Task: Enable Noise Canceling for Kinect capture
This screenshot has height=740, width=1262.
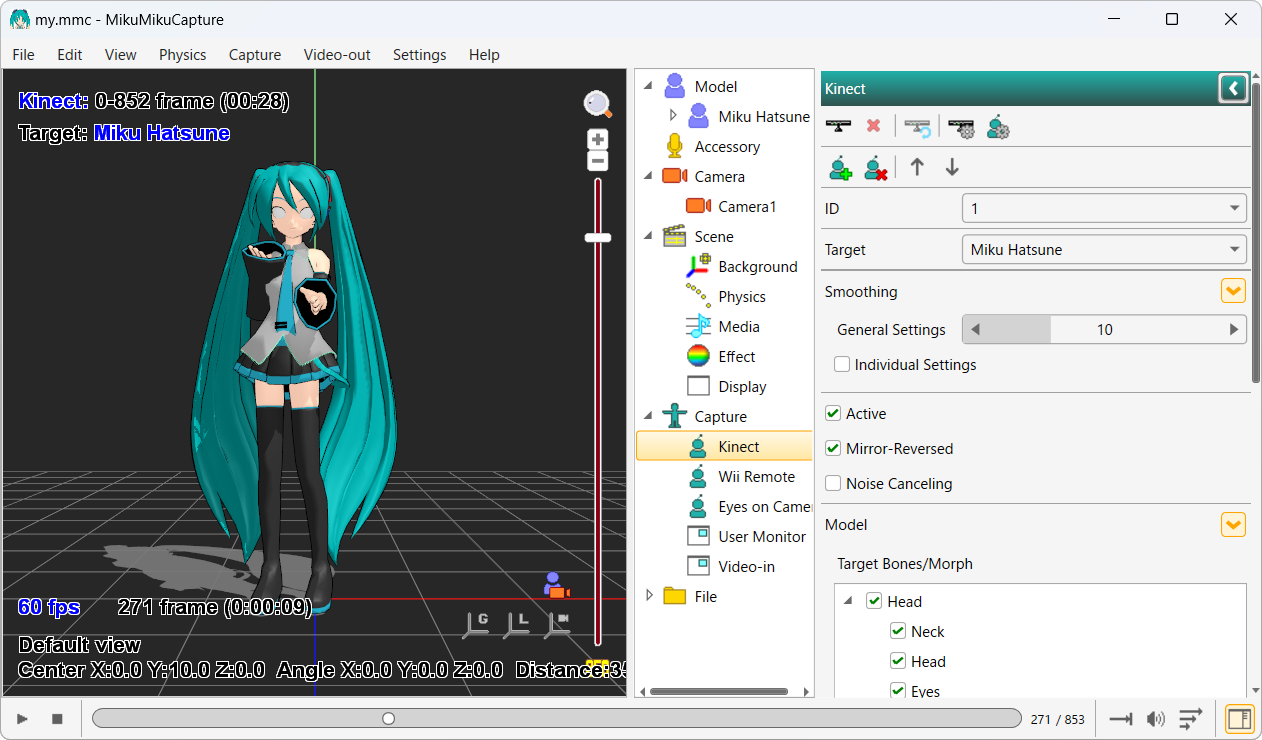Action: pos(833,483)
